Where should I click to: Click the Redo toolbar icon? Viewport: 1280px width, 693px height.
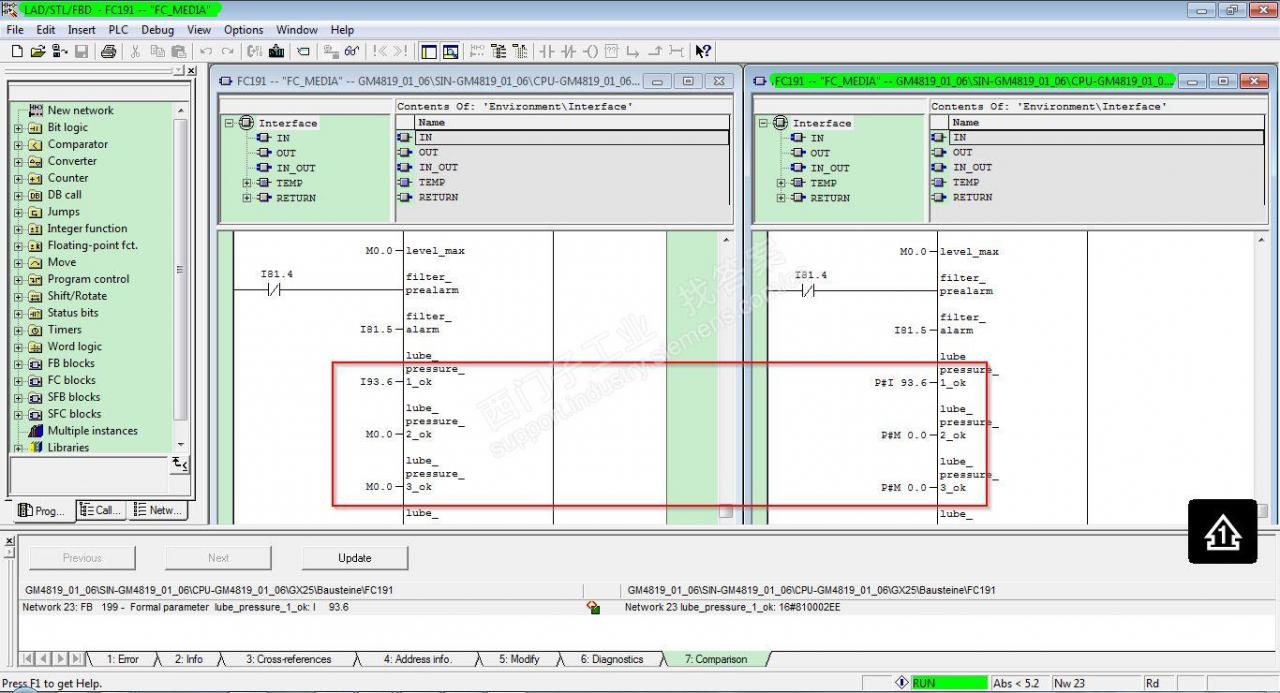[227, 51]
